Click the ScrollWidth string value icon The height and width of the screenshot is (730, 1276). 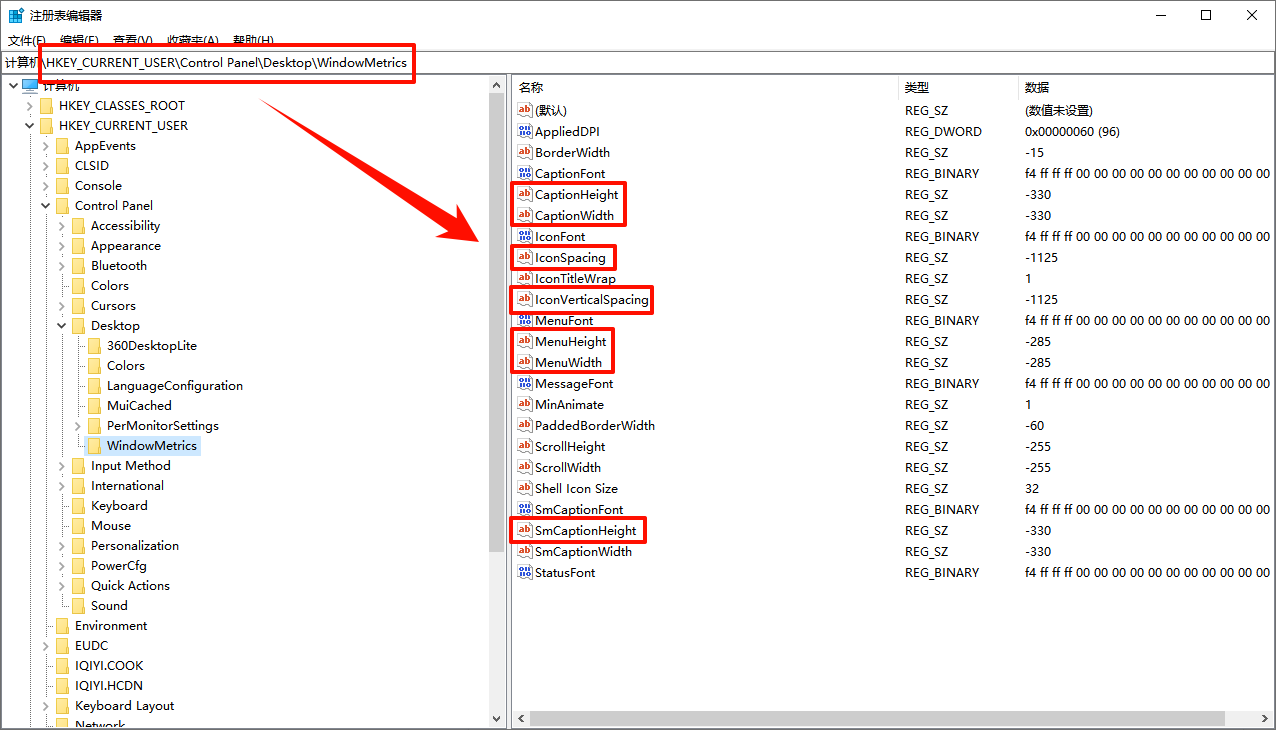(525, 468)
